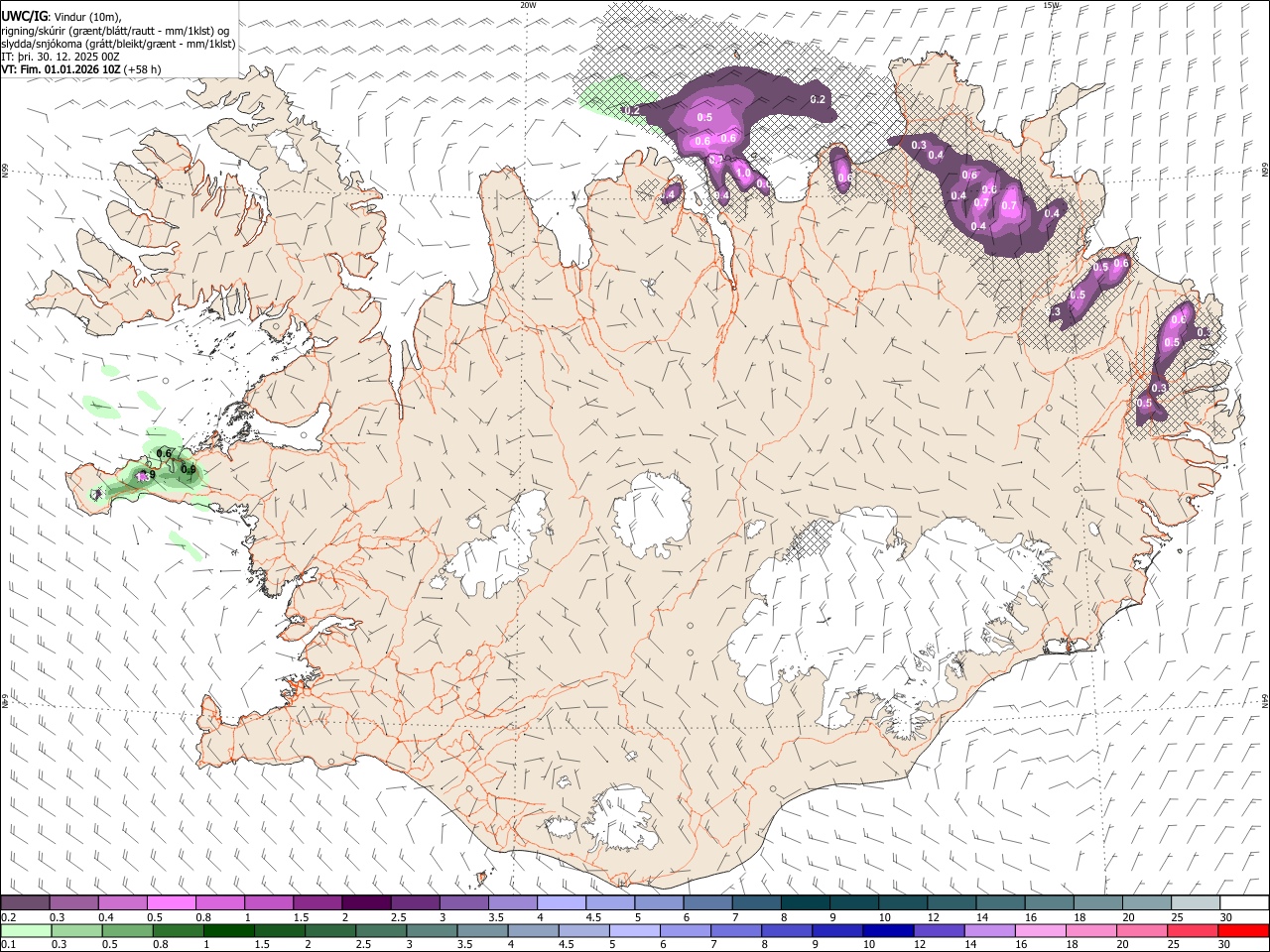This screenshot has width=1270, height=952.
Task: Click the light pink 16 rain-legend swatch
Action: click(x=1040, y=930)
